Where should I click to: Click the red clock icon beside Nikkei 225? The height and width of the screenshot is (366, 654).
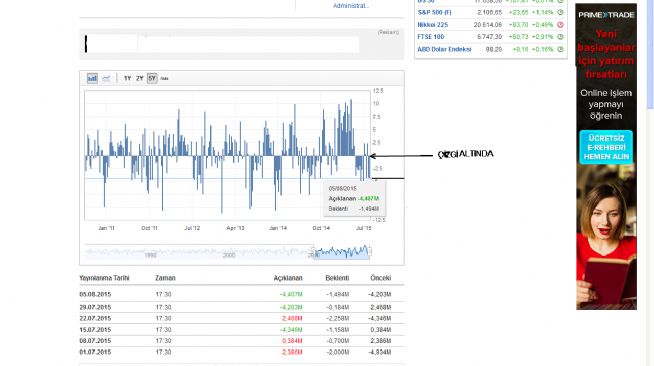pyautogui.click(x=560, y=25)
